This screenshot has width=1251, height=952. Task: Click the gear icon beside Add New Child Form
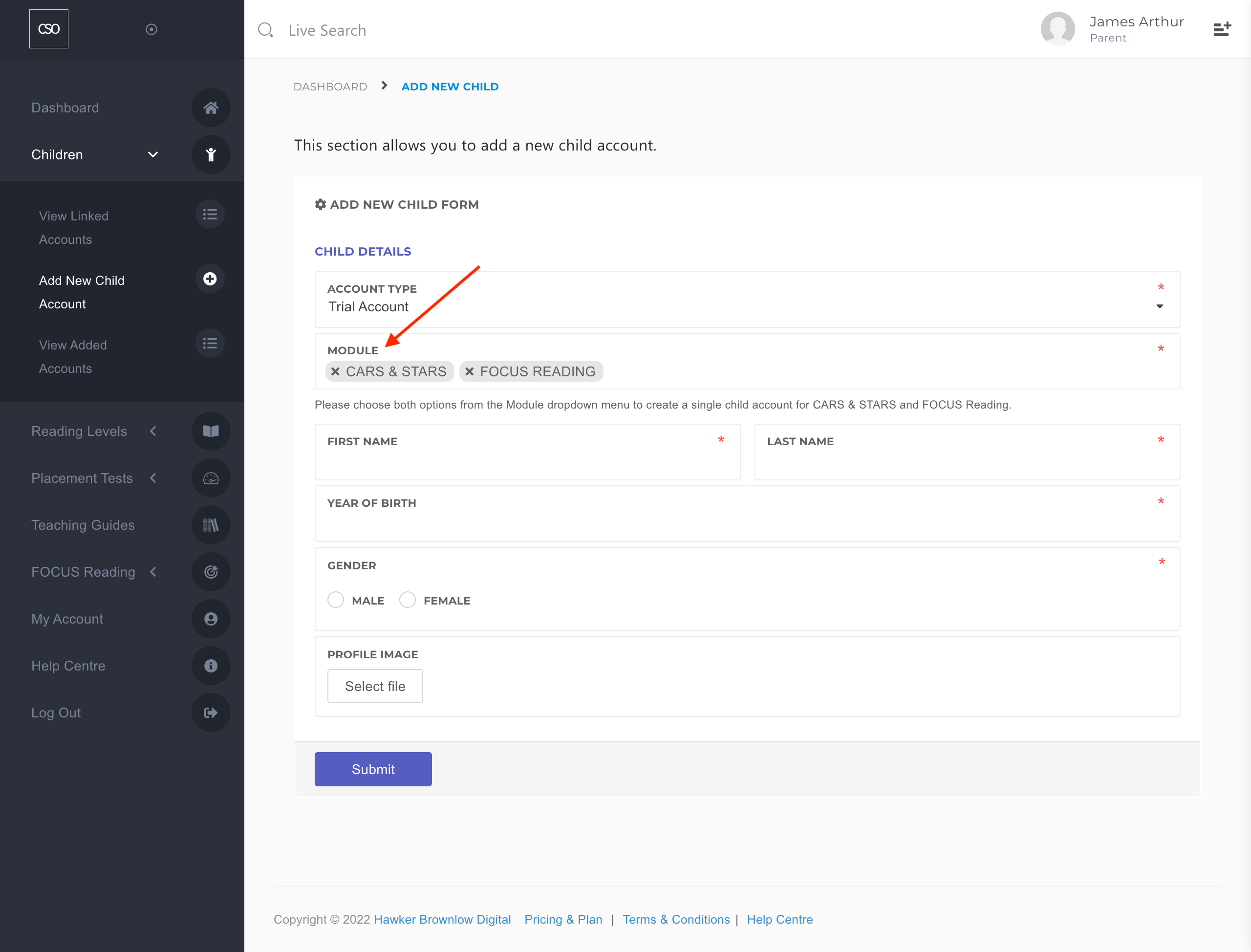[x=321, y=205]
